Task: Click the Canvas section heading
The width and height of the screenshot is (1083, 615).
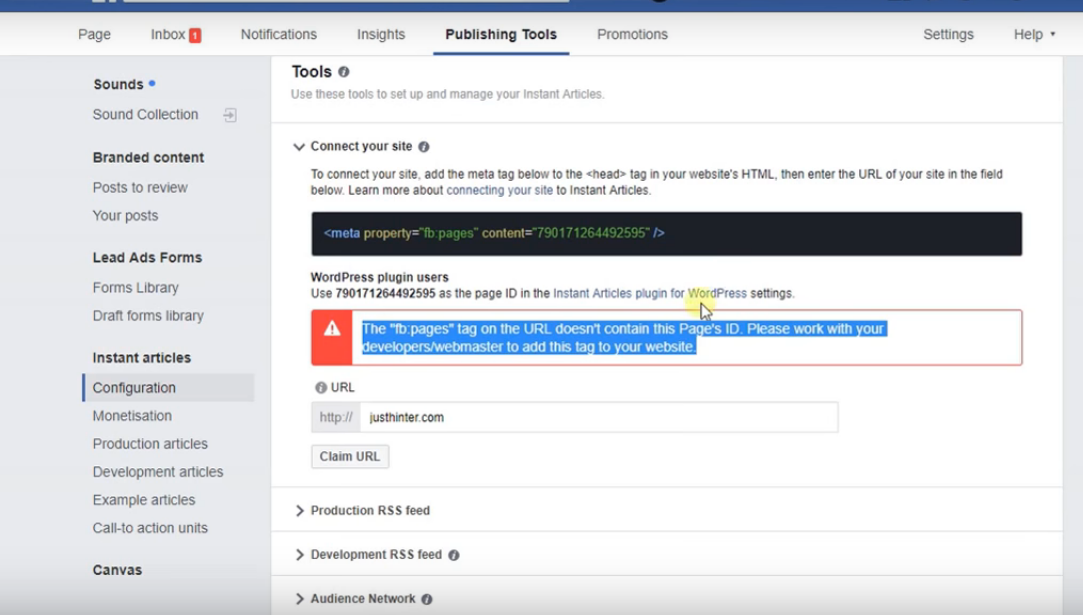Action: [x=117, y=570]
